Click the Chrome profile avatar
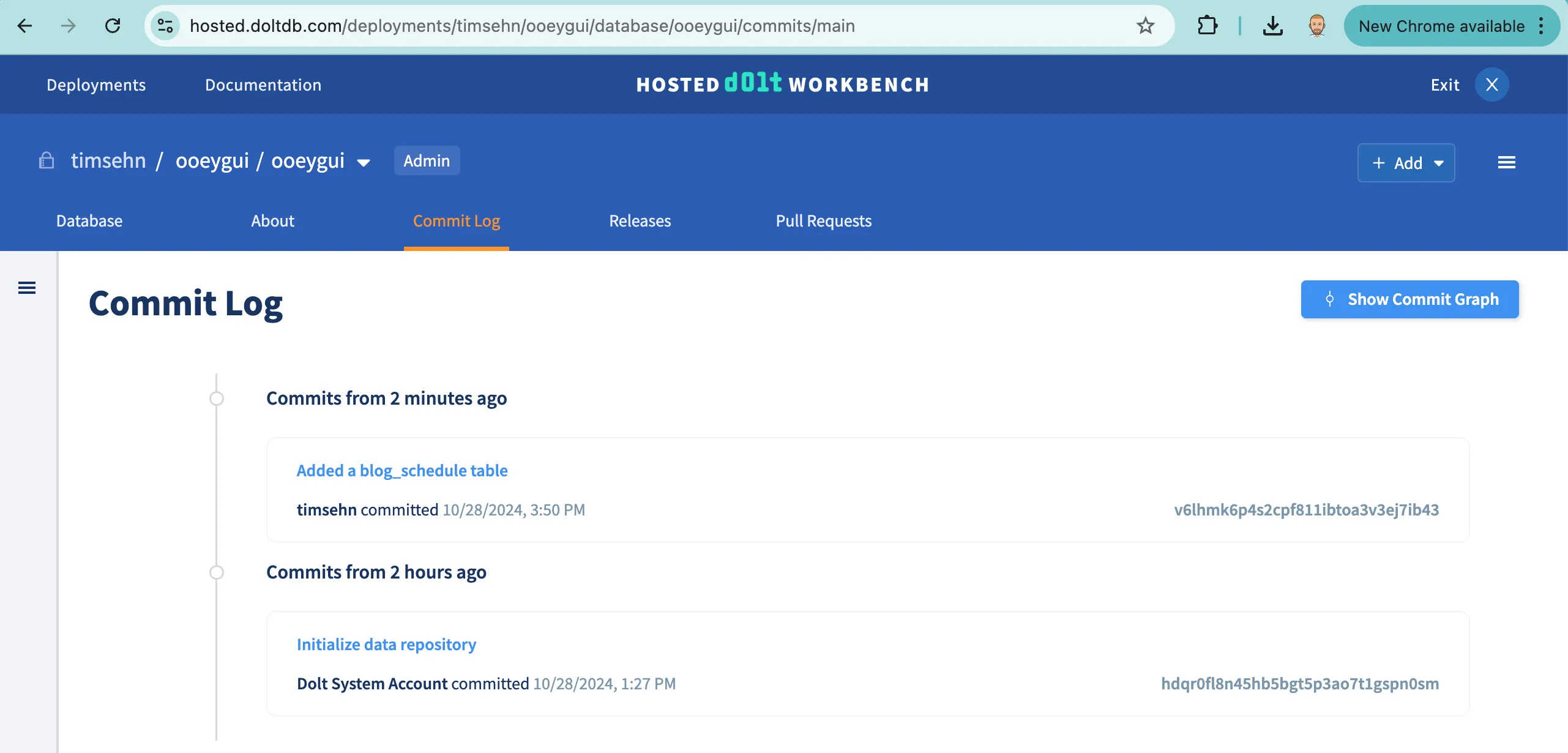This screenshot has width=1568, height=753. tap(1316, 26)
